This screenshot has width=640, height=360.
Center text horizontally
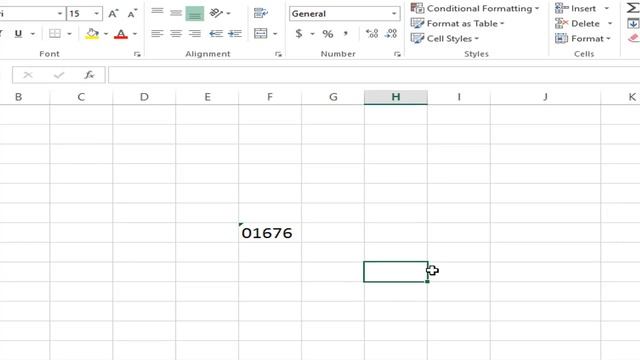pos(176,33)
